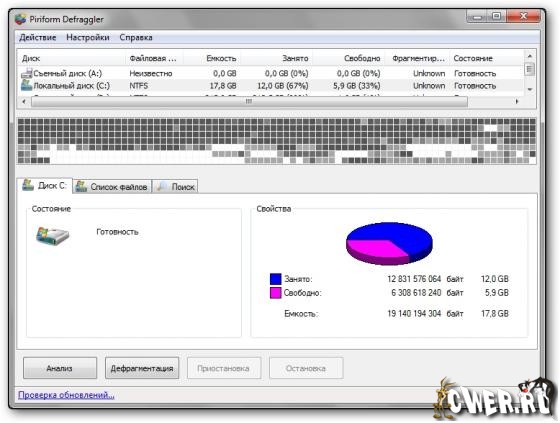Select the removable disk A: drive icon
This screenshot has height=423, width=560.
click(x=26, y=74)
